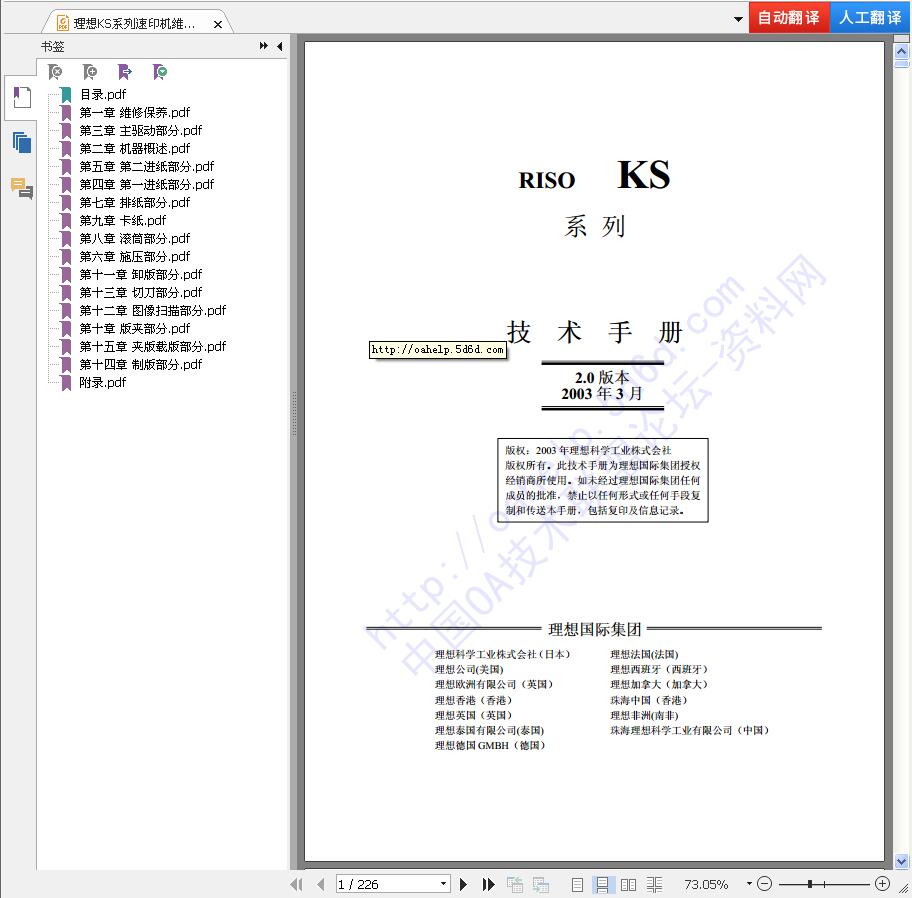
Task: Open bookmark 第四章 第一进纸部分.pdf
Action: [147, 184]
